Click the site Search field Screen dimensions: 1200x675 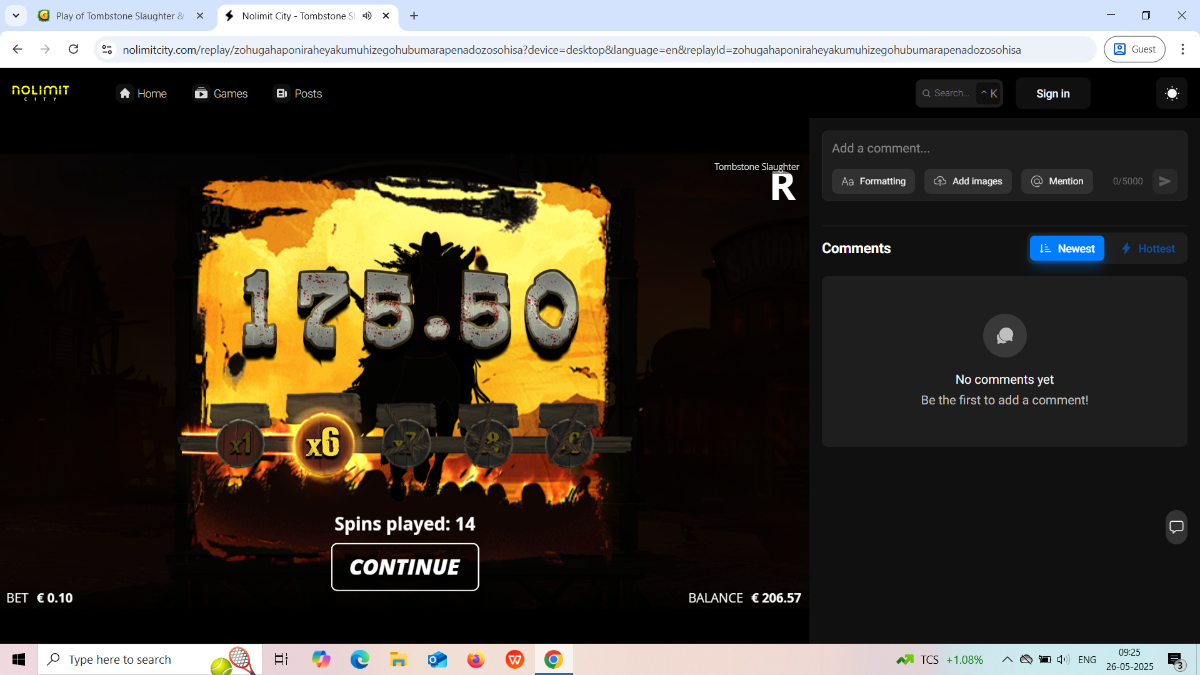pyautogui.click(x=959, y=93)
